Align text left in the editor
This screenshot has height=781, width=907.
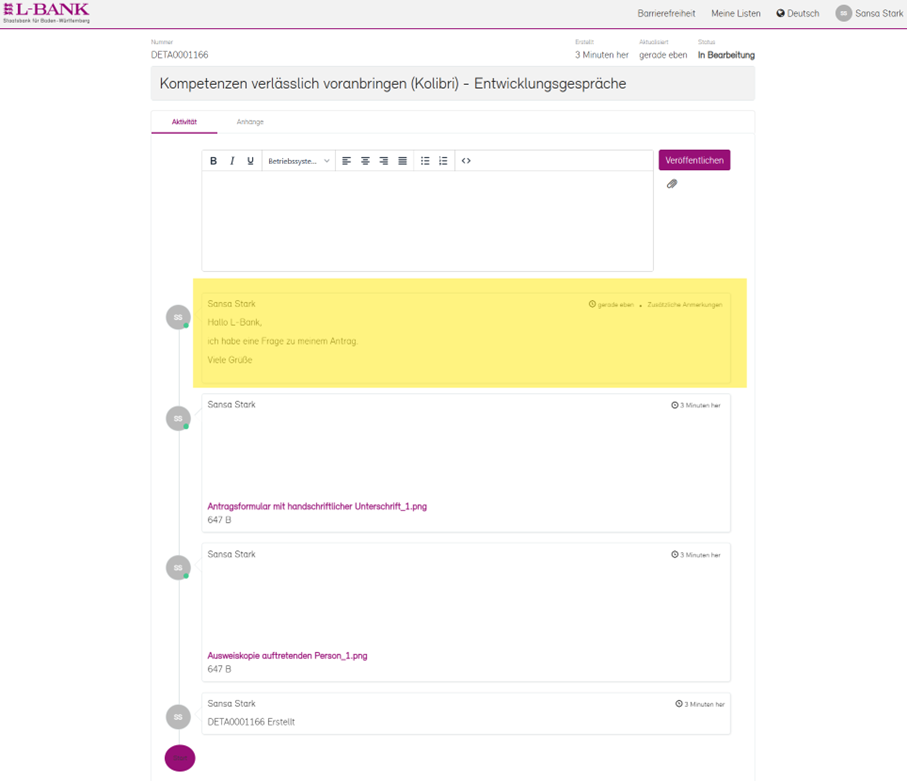347,161
